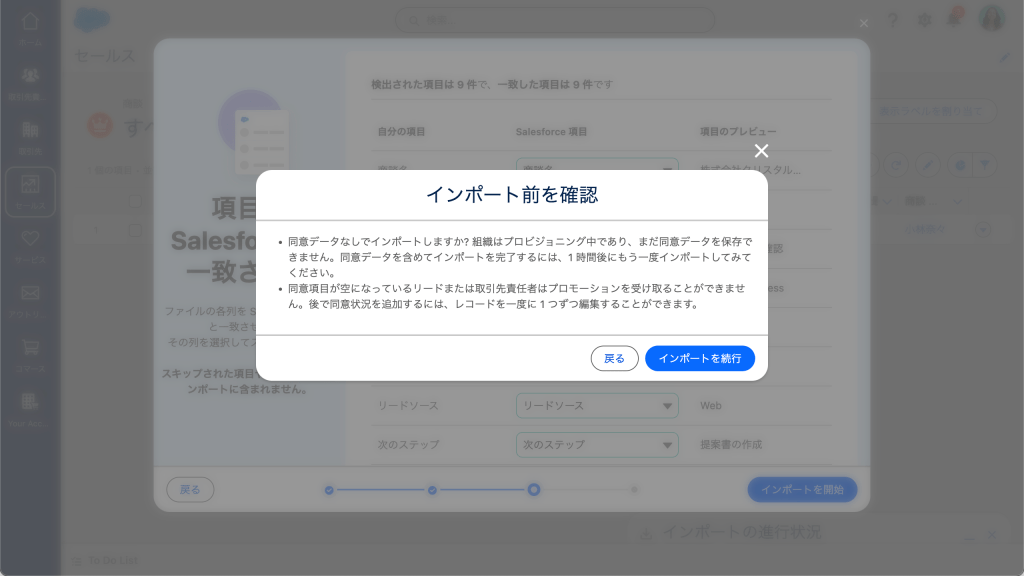Screen dimensions: 1024x576
Task: Close the import wizard with top X
Action: click(863, 24)
